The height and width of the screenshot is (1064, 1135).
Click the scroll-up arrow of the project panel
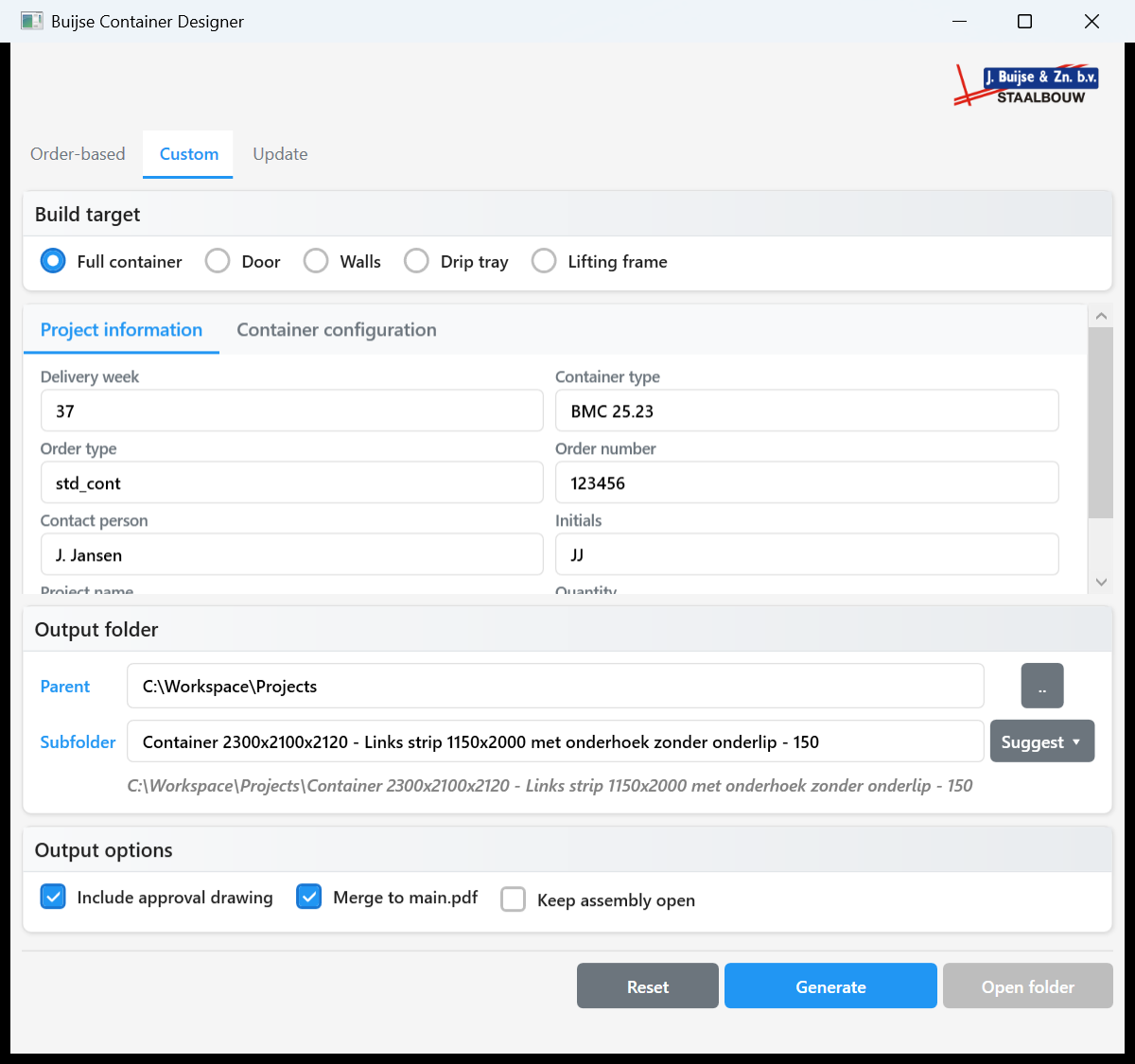coord(1100,316)
